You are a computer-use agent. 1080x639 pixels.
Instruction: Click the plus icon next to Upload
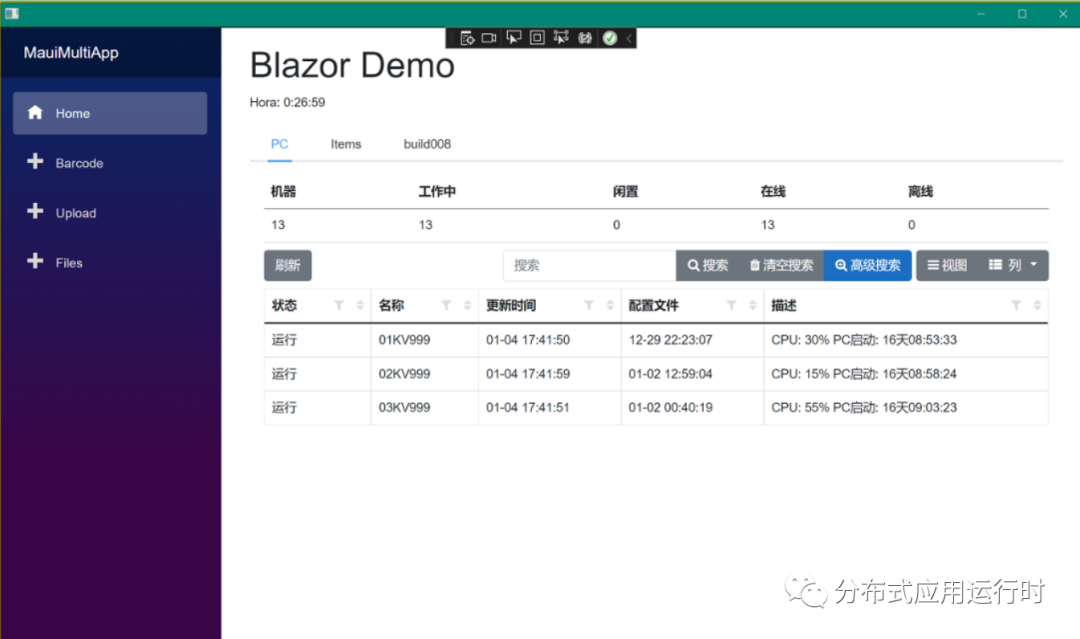(x=35, y=211)
